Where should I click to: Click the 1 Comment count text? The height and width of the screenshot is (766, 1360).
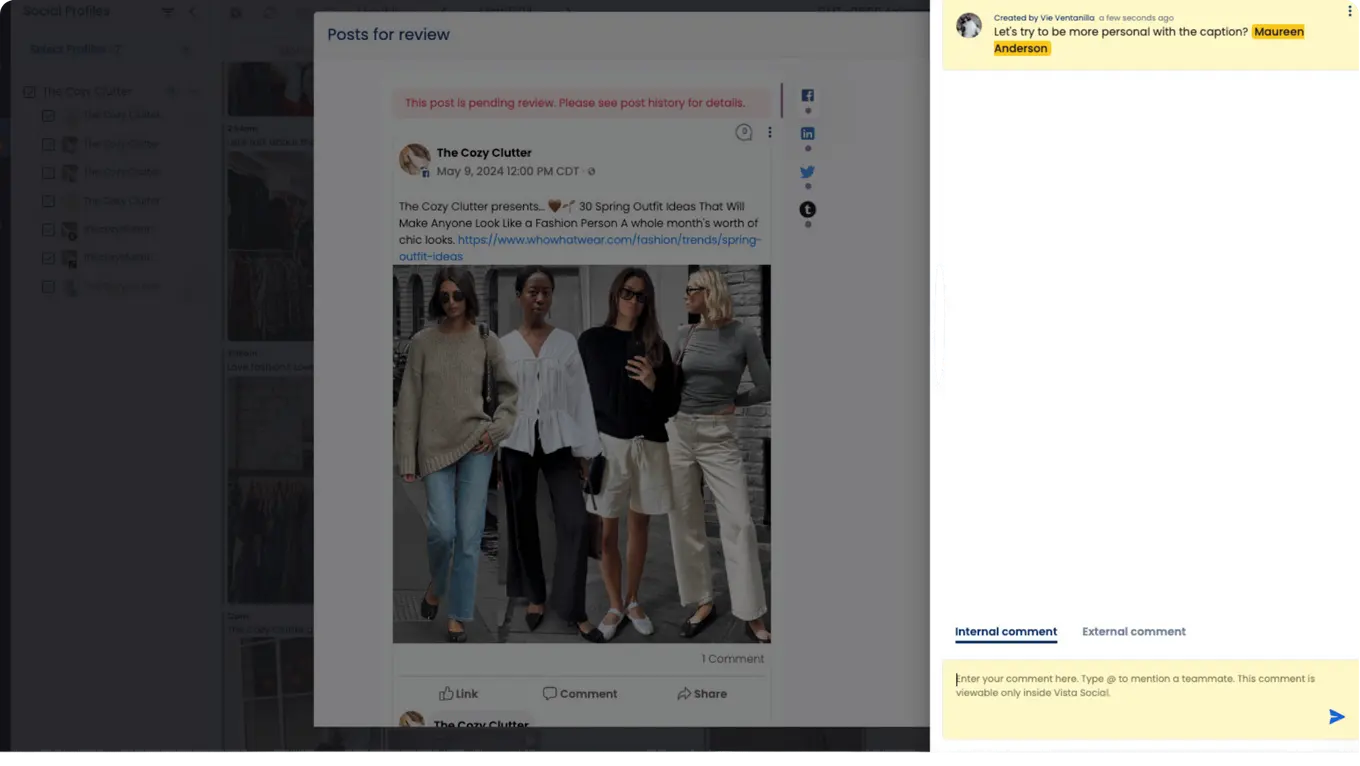tap(732, 659)
